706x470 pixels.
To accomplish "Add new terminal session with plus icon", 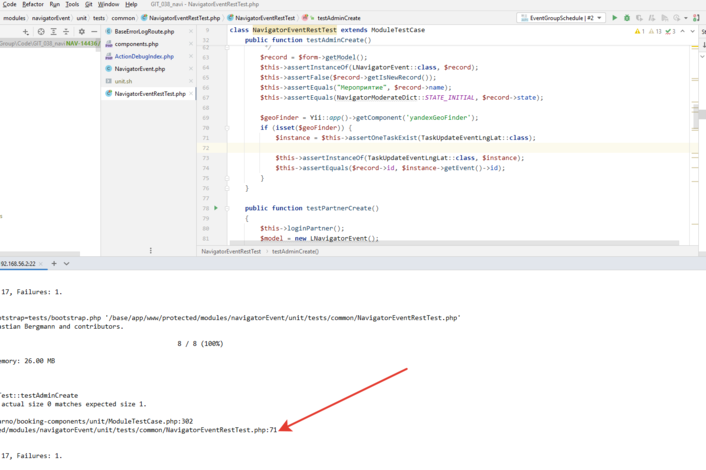I will coord(54,263).
